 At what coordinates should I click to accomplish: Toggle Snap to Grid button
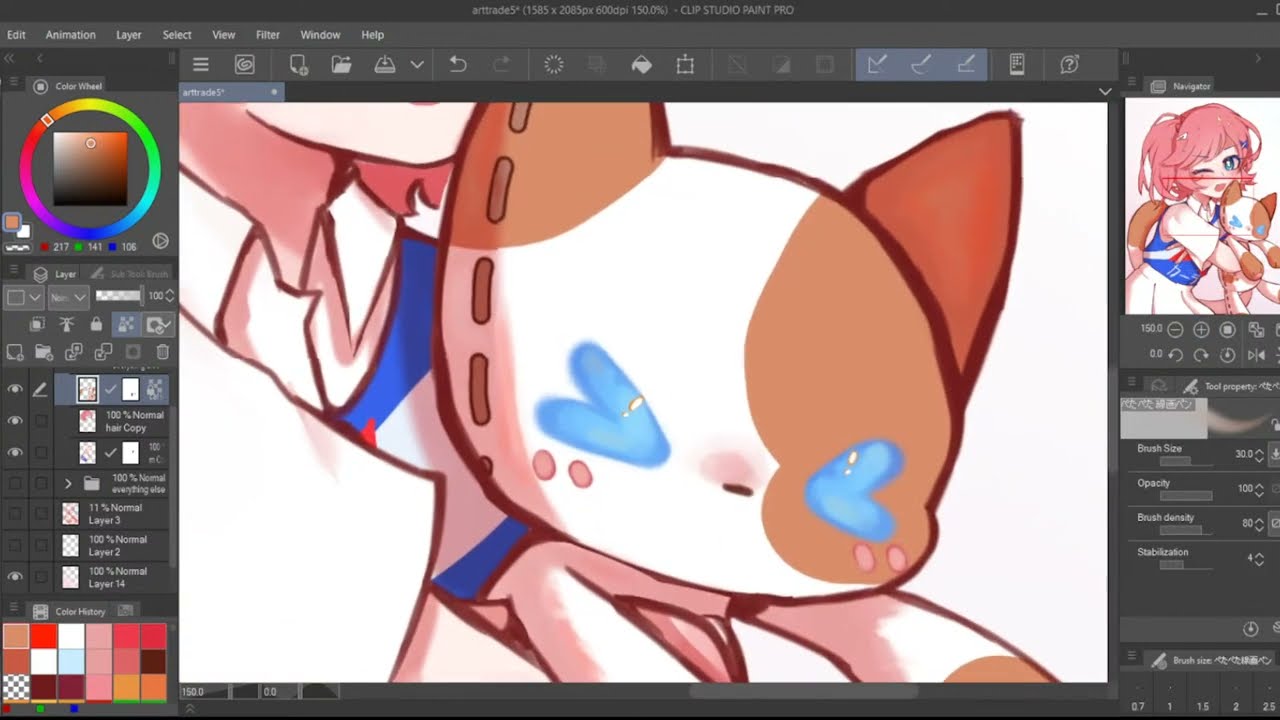pyautogui.click(x=966, y=65)
